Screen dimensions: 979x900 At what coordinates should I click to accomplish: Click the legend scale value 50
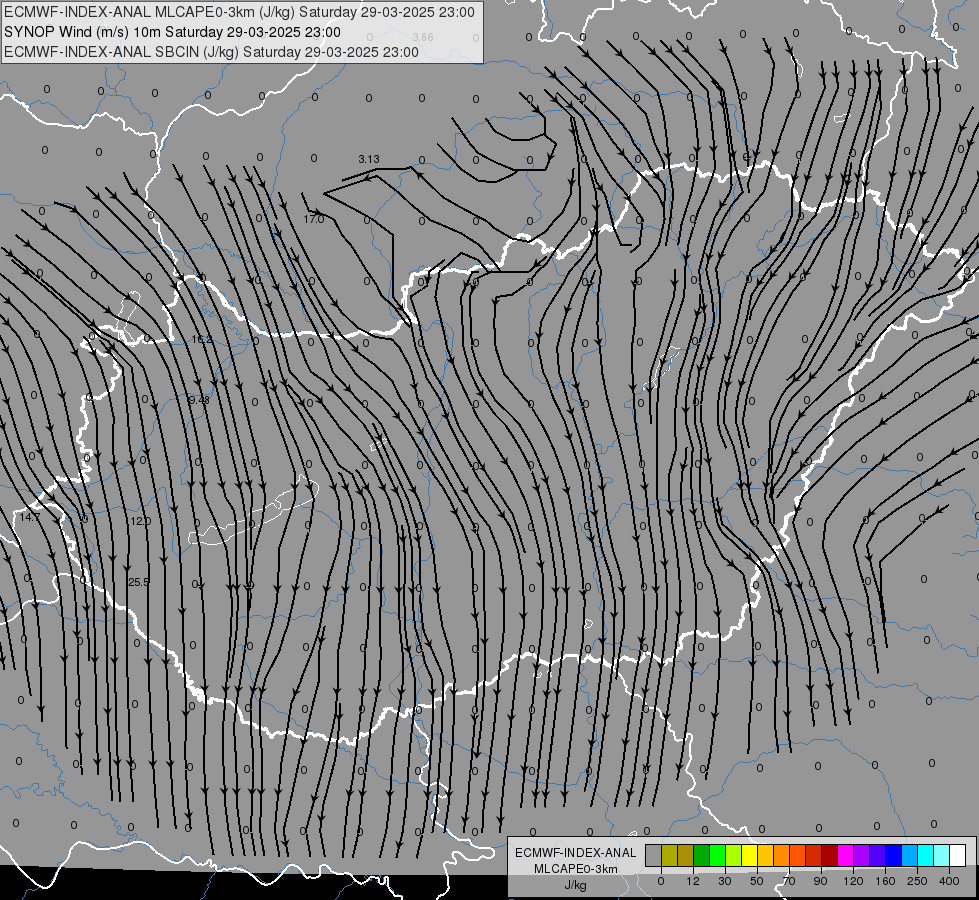(757, 881)
